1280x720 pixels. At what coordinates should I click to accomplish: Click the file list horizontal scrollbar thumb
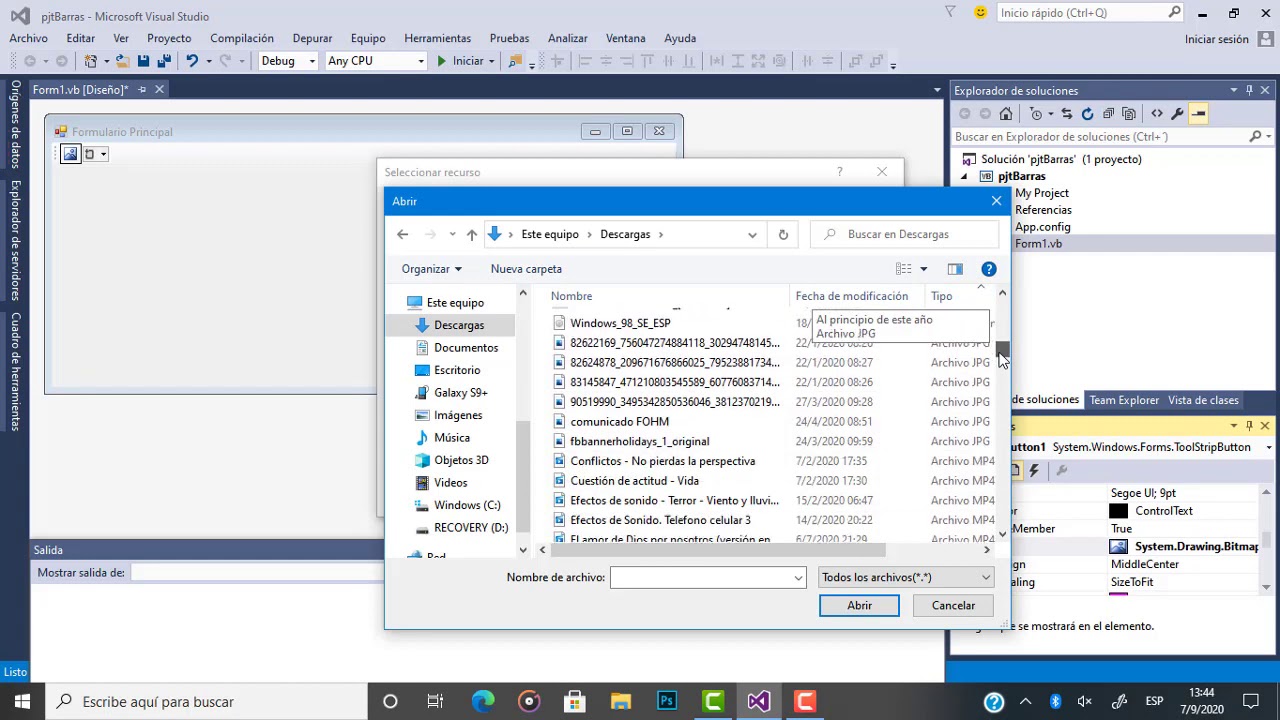pyautogui.click(x=717, y=549)
